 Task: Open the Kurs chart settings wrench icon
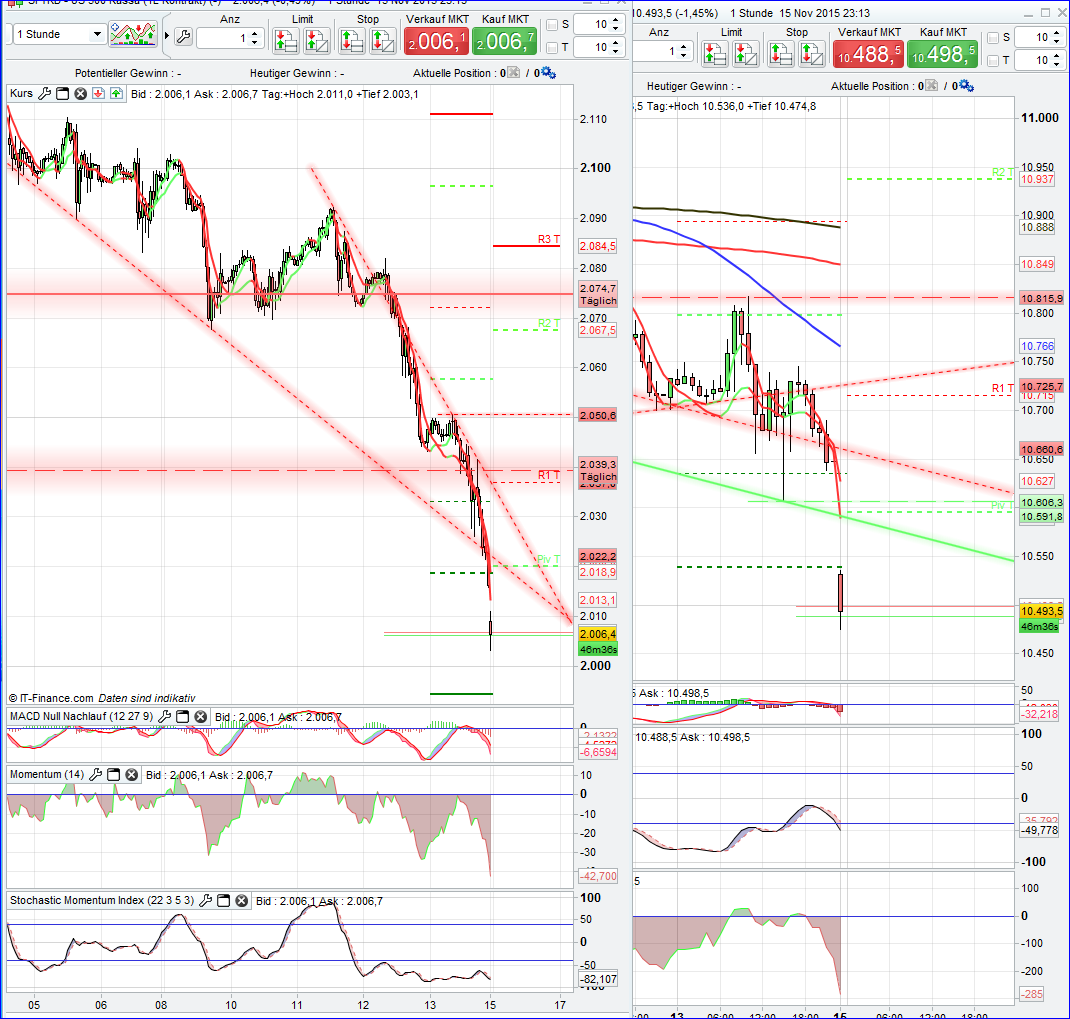click(45, 93)
